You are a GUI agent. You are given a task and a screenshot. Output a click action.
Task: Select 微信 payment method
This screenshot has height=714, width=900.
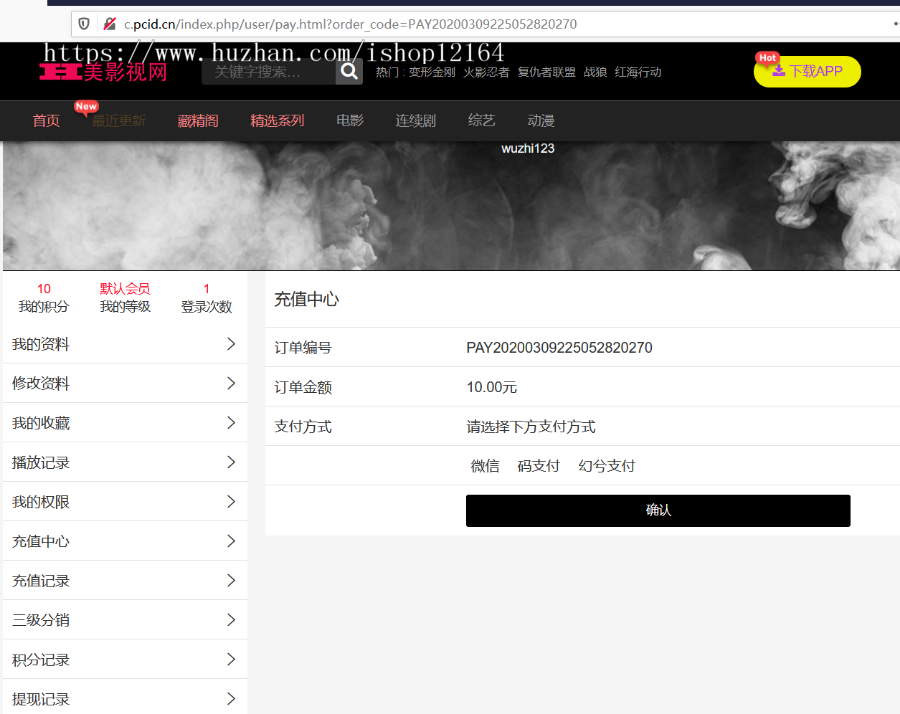tap(485, 466)
